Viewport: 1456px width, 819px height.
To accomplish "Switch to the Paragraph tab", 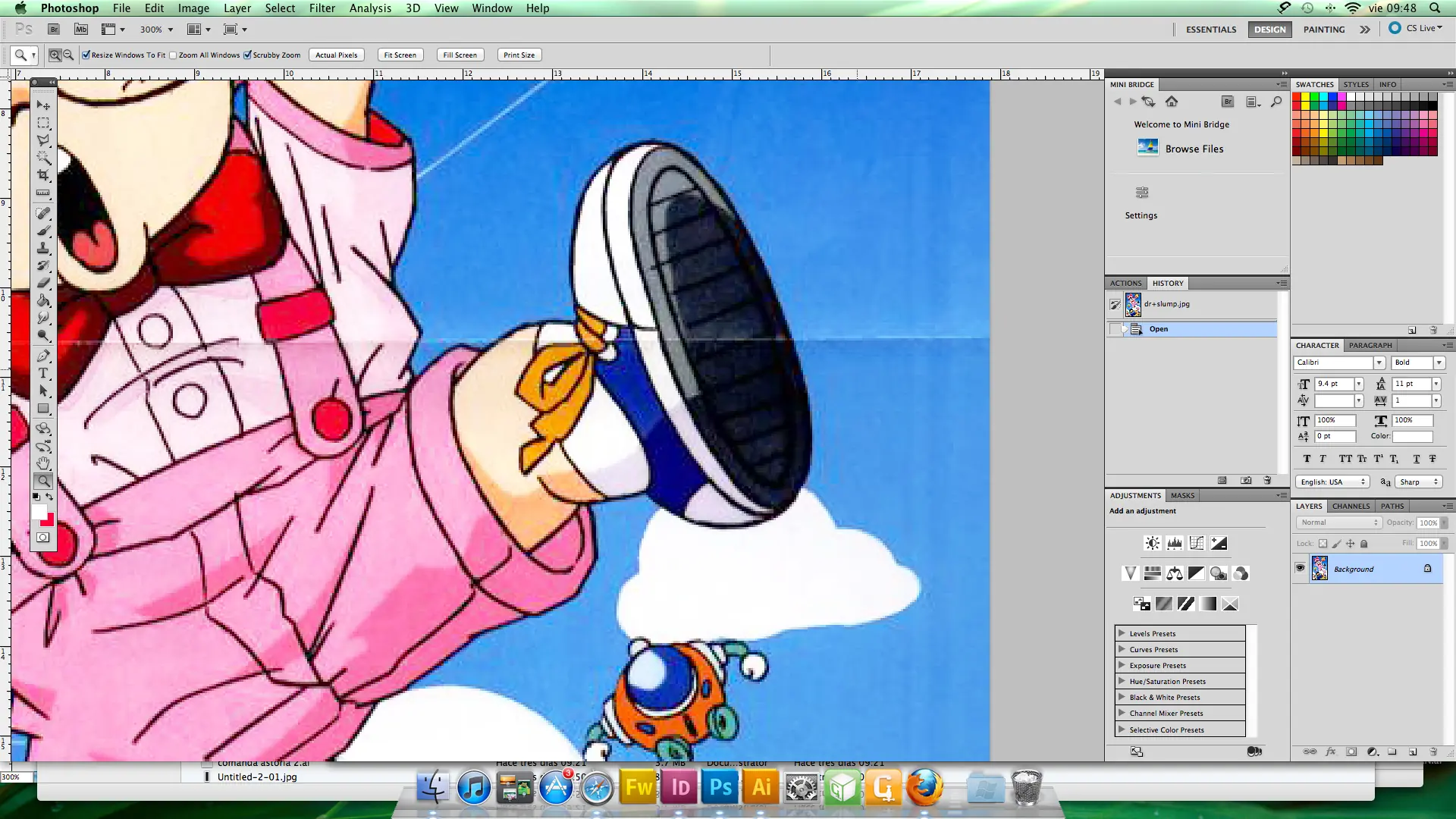I will 1370,345.
